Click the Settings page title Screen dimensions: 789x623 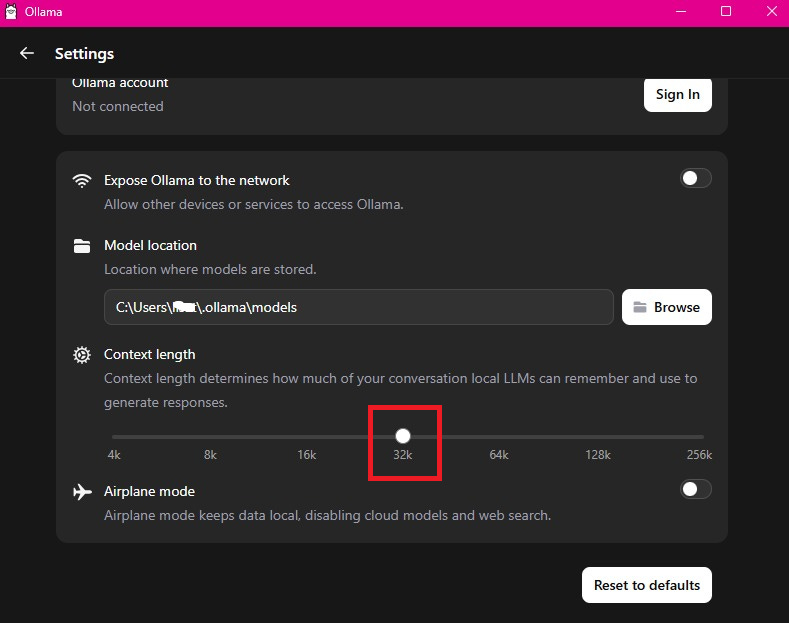tap(84, 53)
